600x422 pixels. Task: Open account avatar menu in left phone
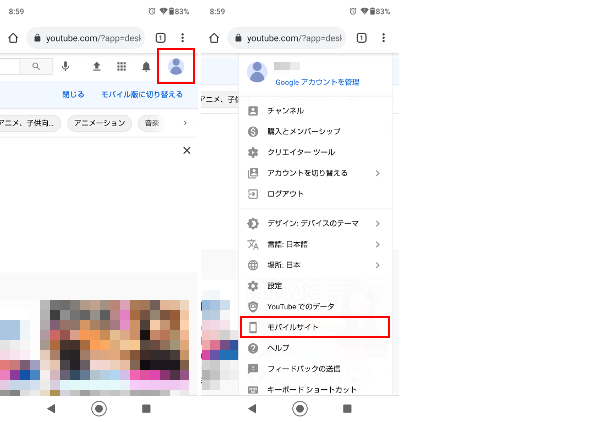tap(176, 67)
